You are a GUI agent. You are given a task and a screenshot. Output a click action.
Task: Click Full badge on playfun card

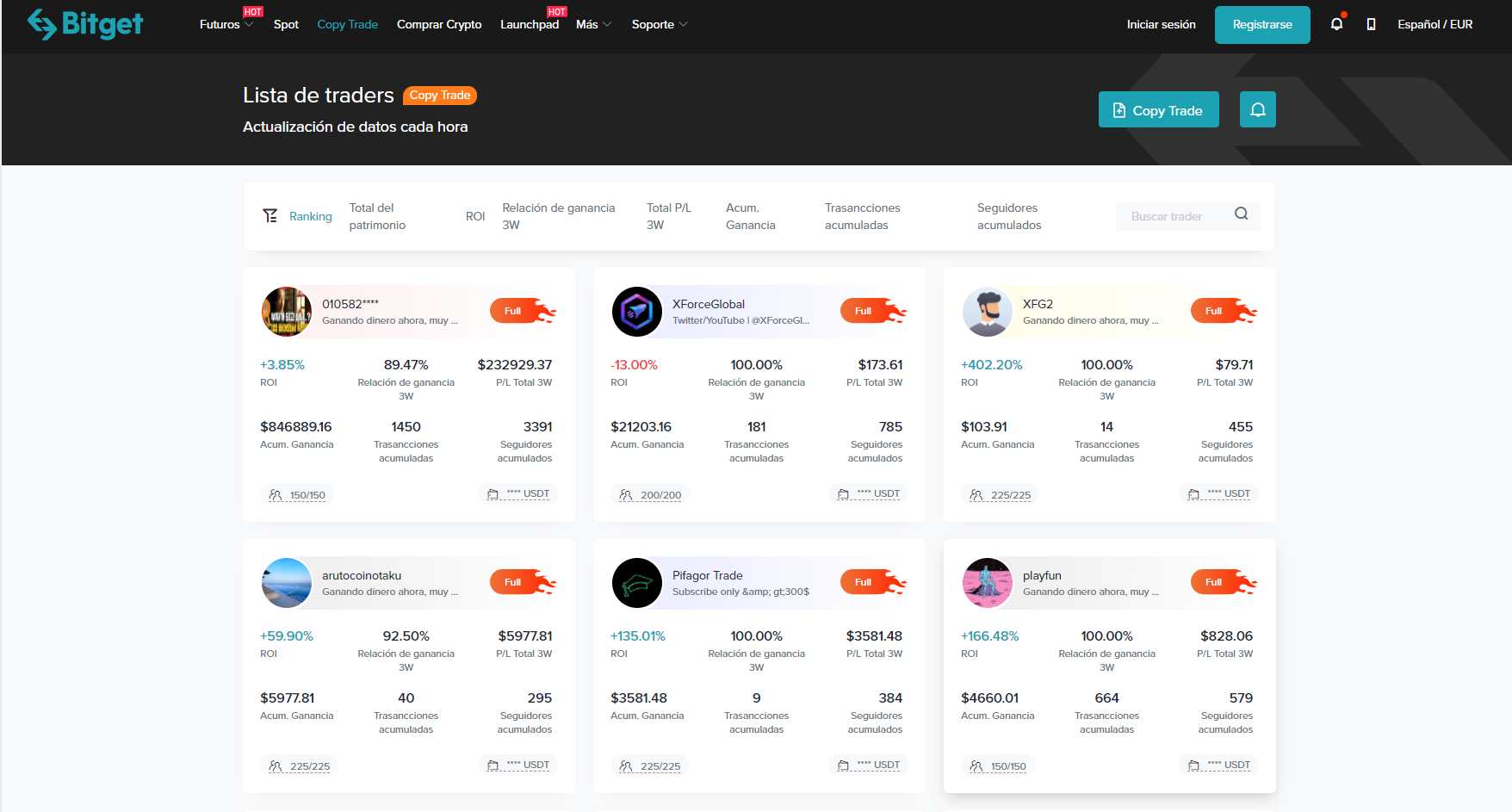pyautogui.click(x=1224, y=582)
